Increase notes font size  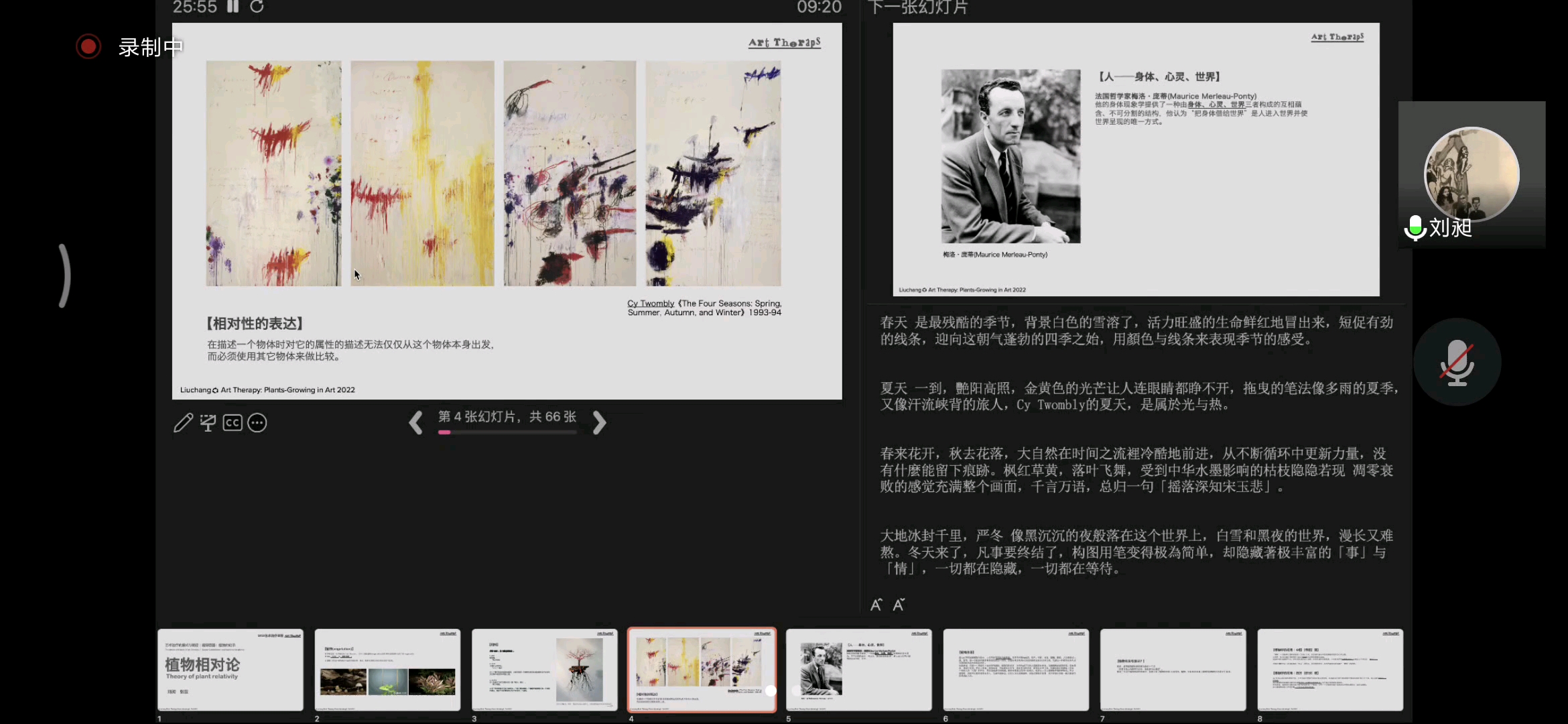click(876, 605)
